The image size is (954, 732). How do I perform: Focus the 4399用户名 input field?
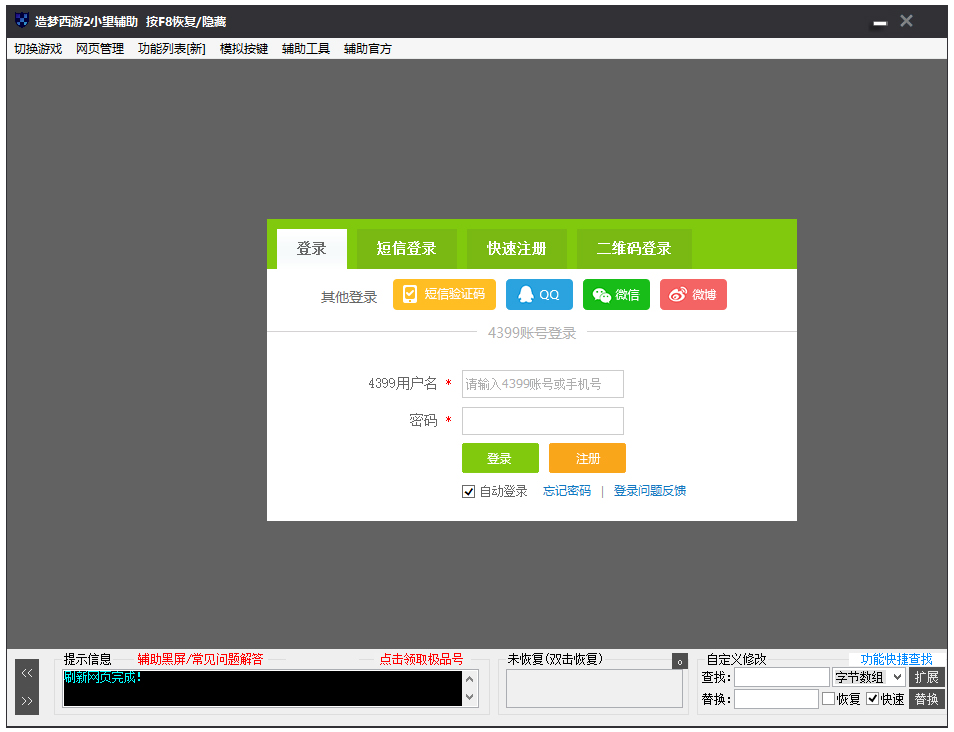click(543, 384)
